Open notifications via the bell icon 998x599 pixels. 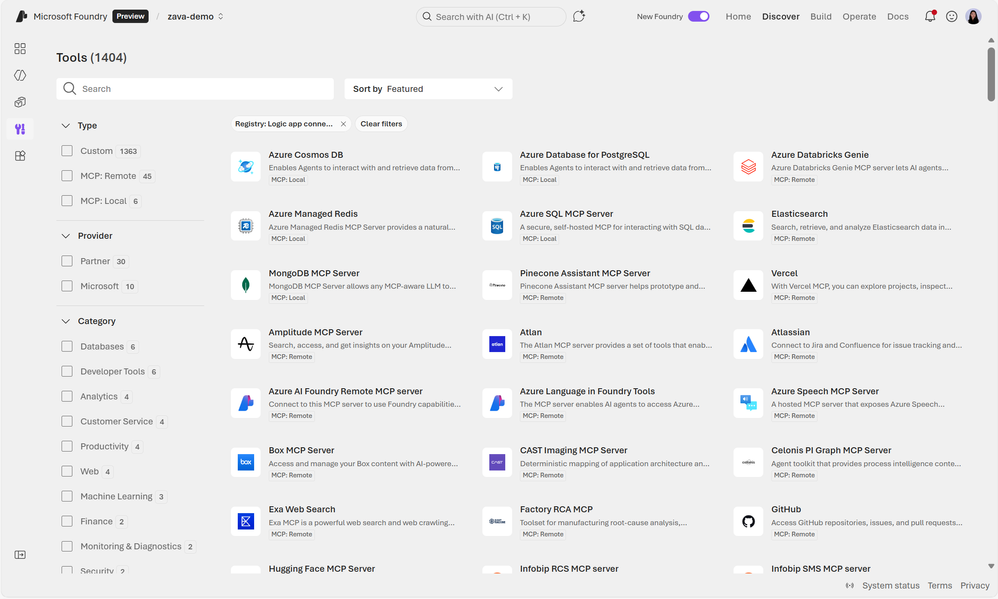[x=930, y=16]
